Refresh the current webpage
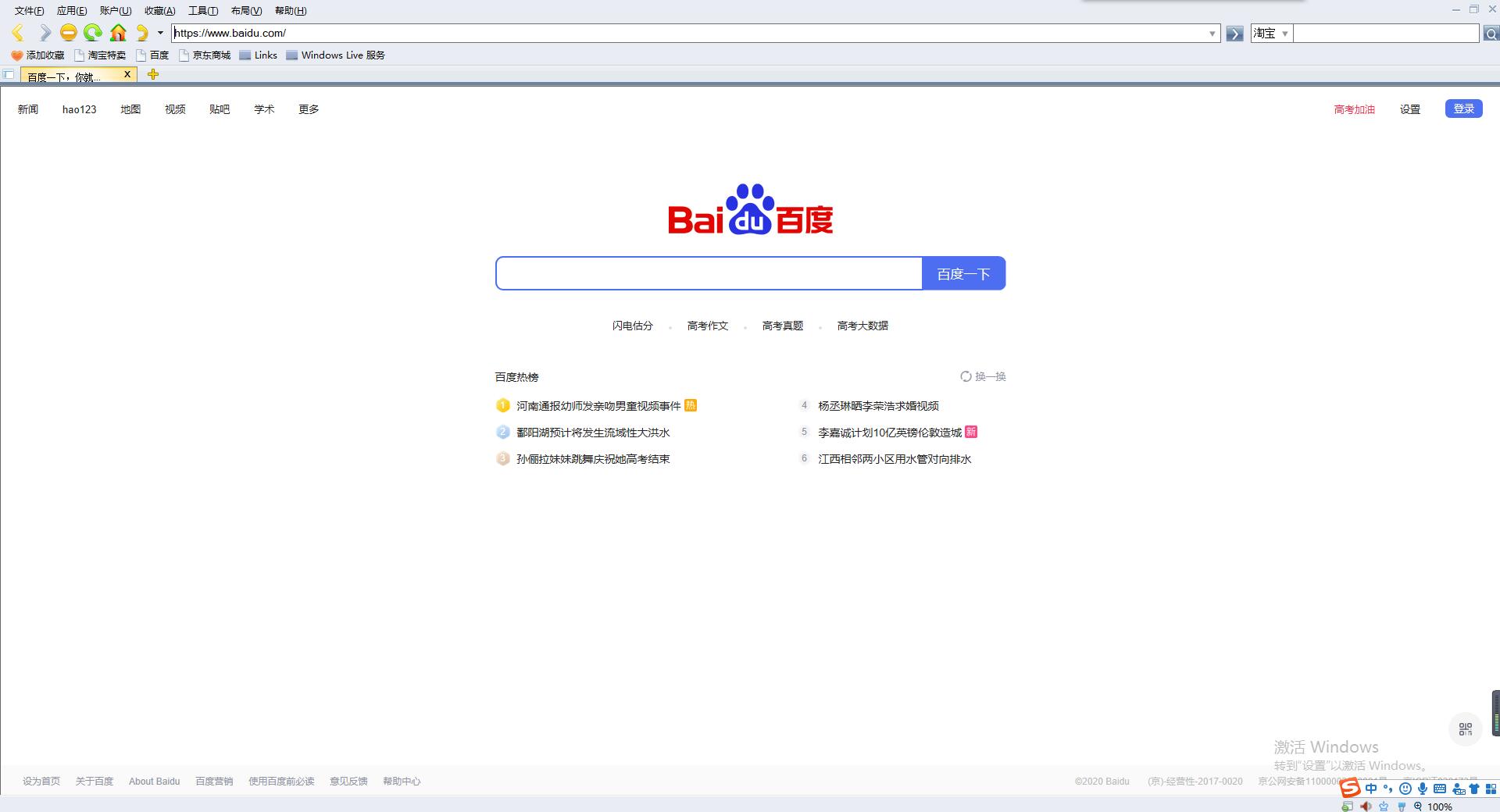 (92, 33)
